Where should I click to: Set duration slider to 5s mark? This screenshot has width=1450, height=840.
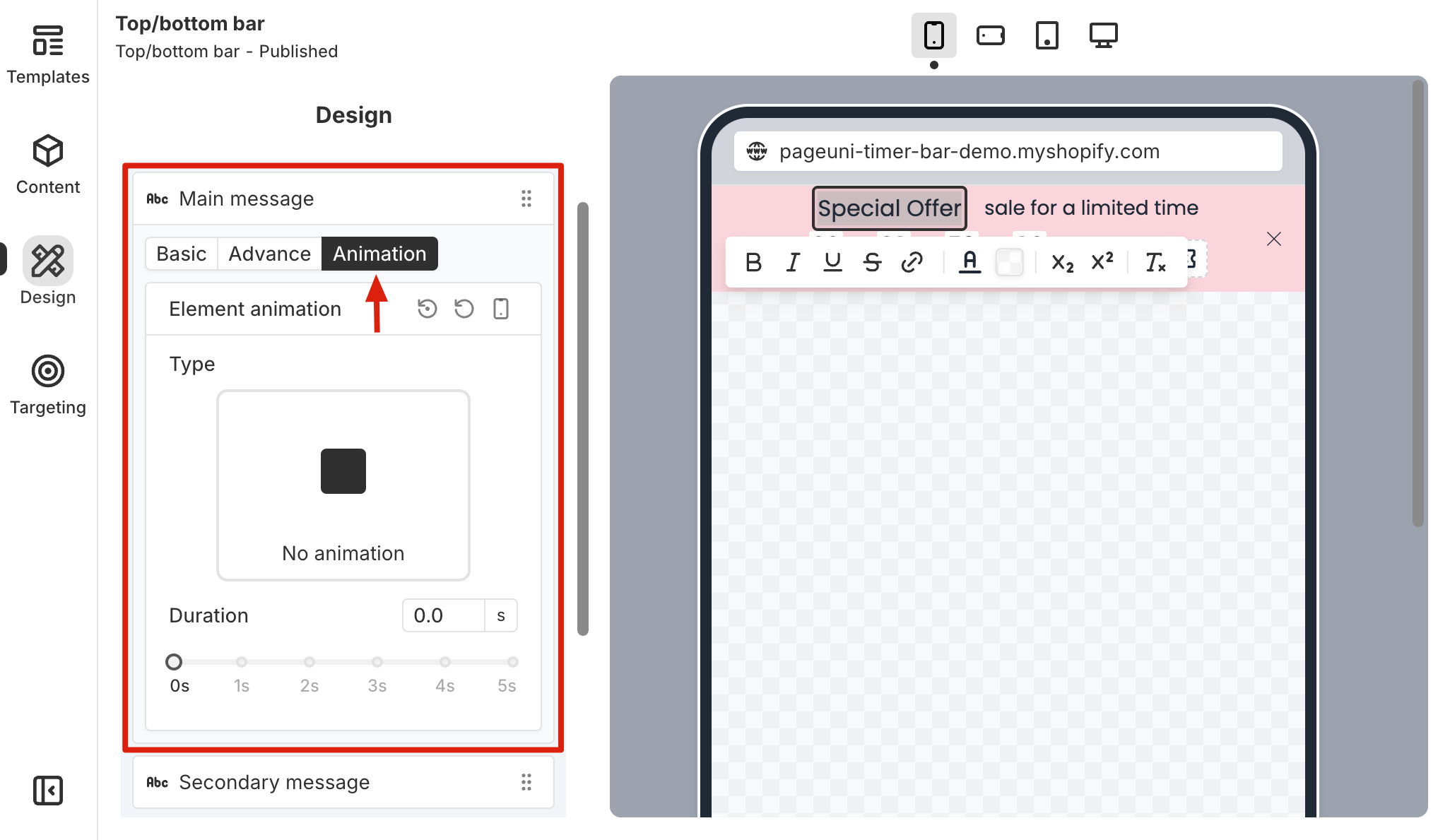click(x=513, y=662)
